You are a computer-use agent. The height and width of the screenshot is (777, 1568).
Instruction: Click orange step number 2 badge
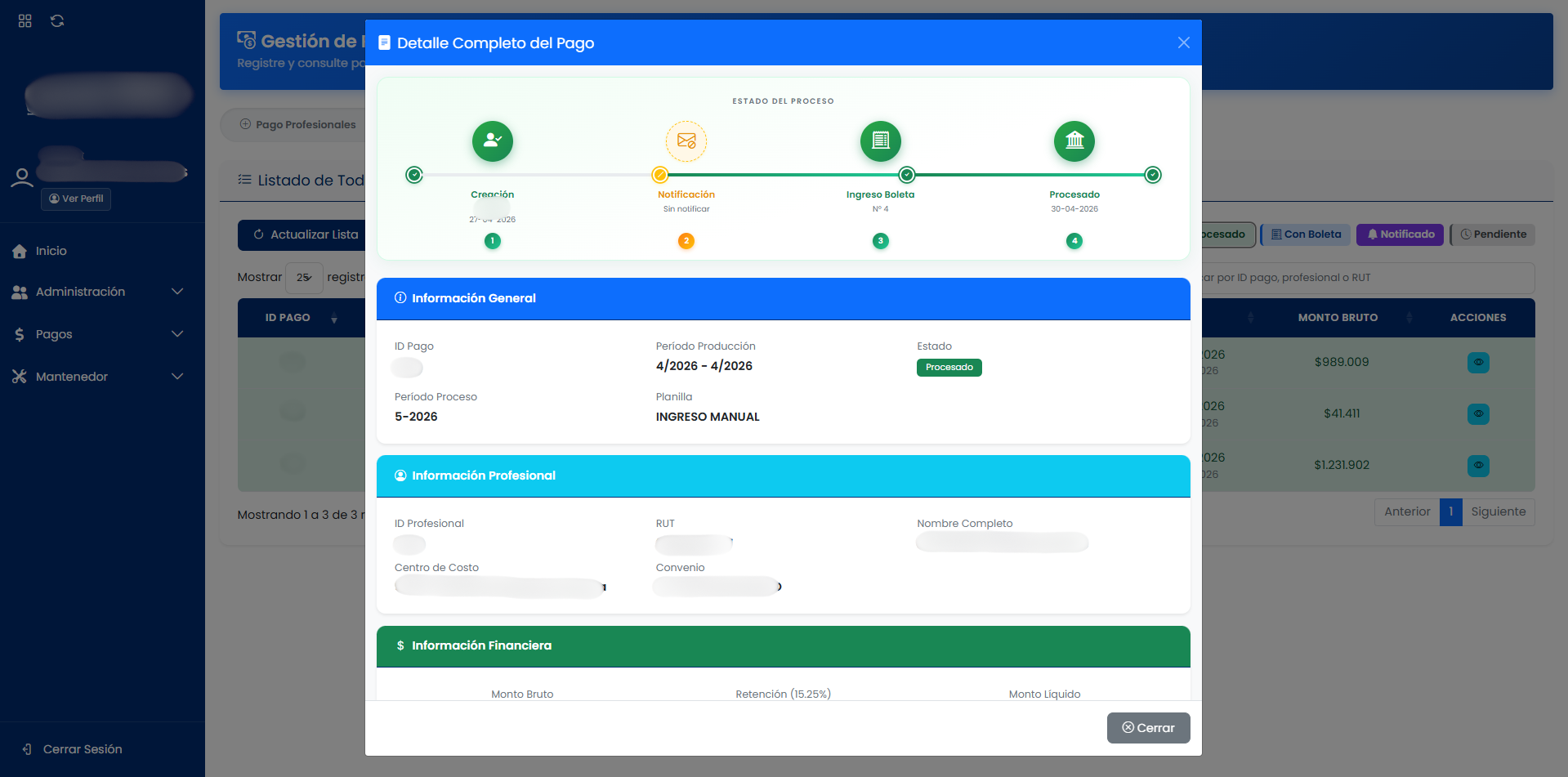pyautogui.click(x=686, y=241)
